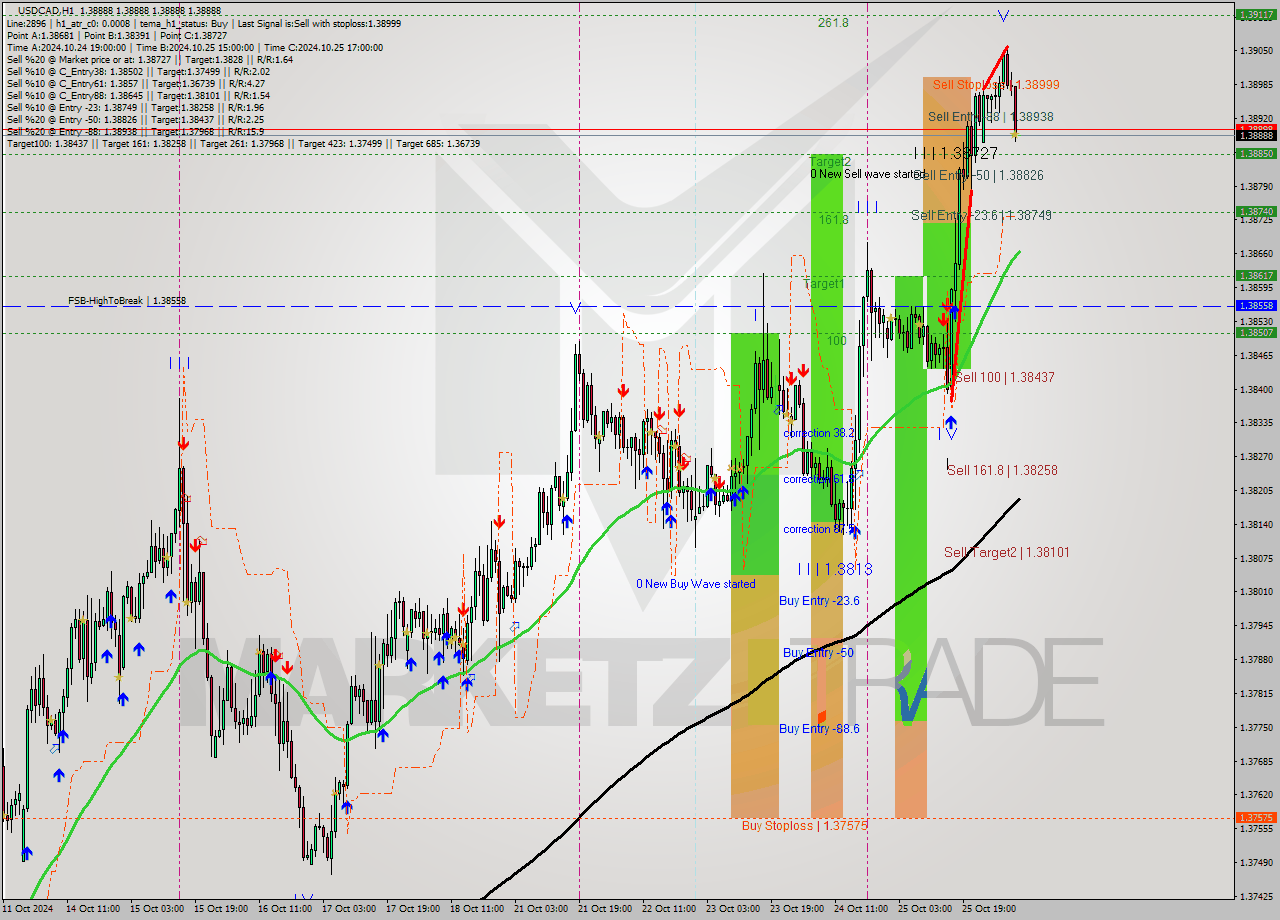The image size is (1280, 920).
Task: Click the 161.8 label on the green column
Action: (833, 219)
